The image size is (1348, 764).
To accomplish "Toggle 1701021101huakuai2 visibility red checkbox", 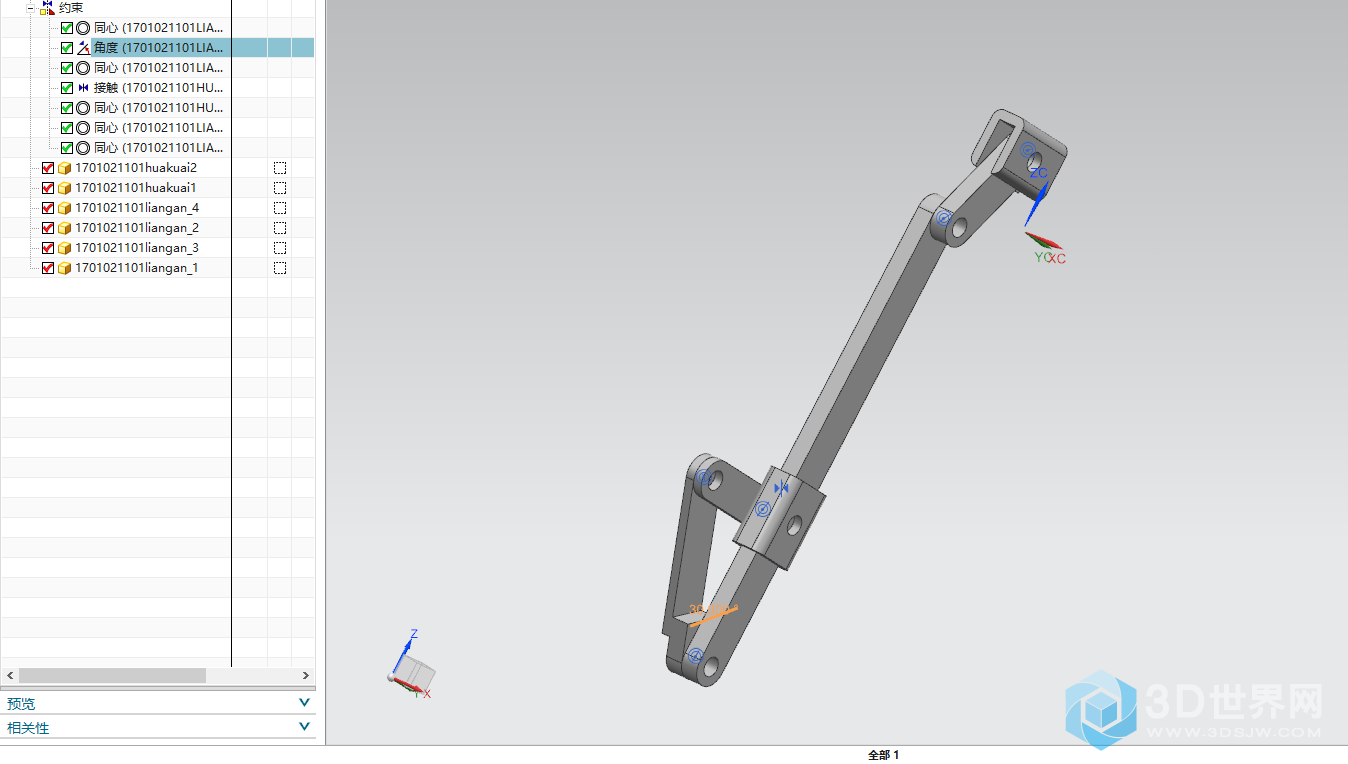I will (48, 168).
